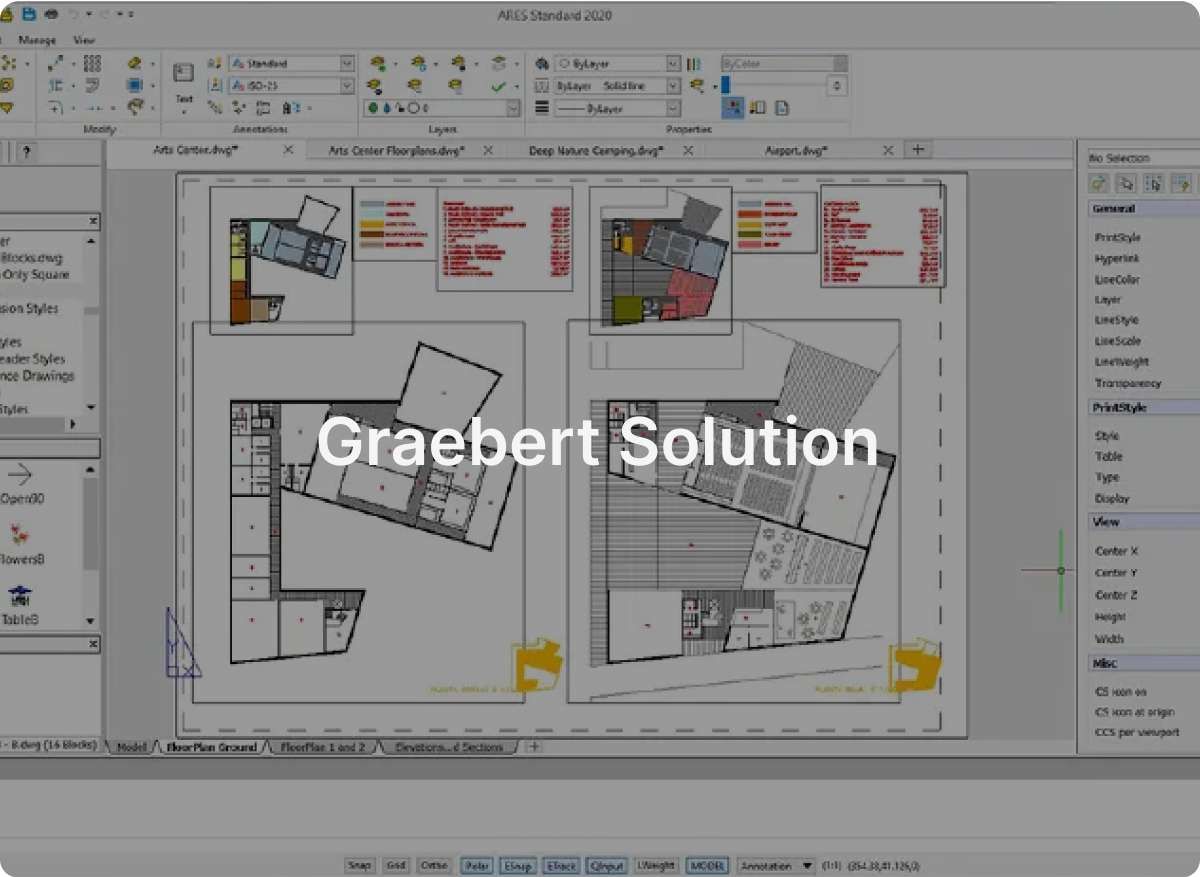The image size is (1200, 877).
Task: Click the Save disk icon in quick access toolbar
Action: coord(28,14)
